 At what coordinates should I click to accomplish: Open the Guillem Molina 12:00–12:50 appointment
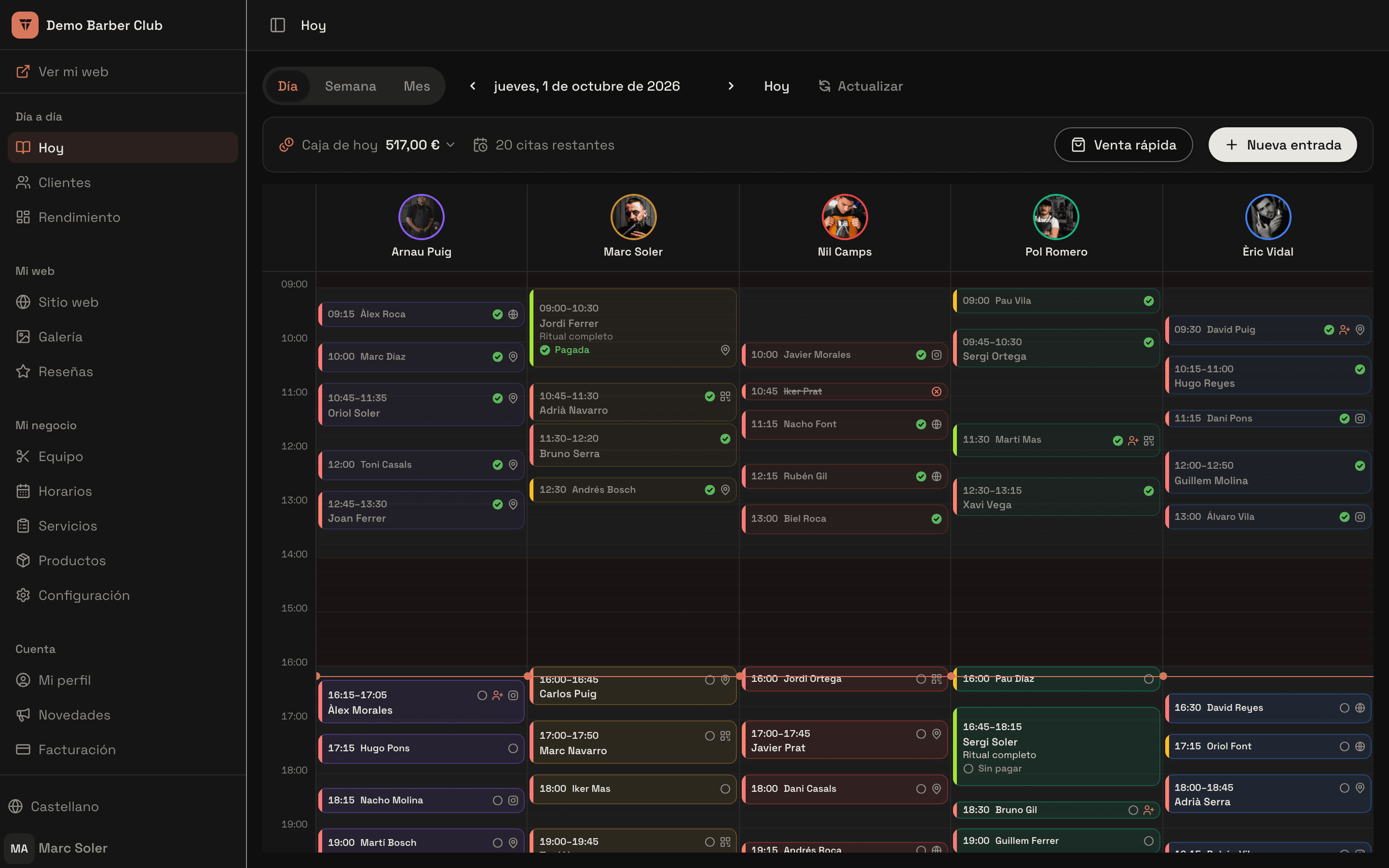pyautogui.click(x=1268, y=473)
